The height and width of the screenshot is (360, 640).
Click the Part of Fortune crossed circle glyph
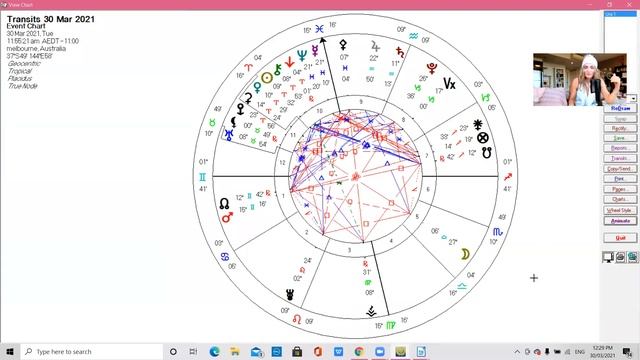(x=483, y=138)
